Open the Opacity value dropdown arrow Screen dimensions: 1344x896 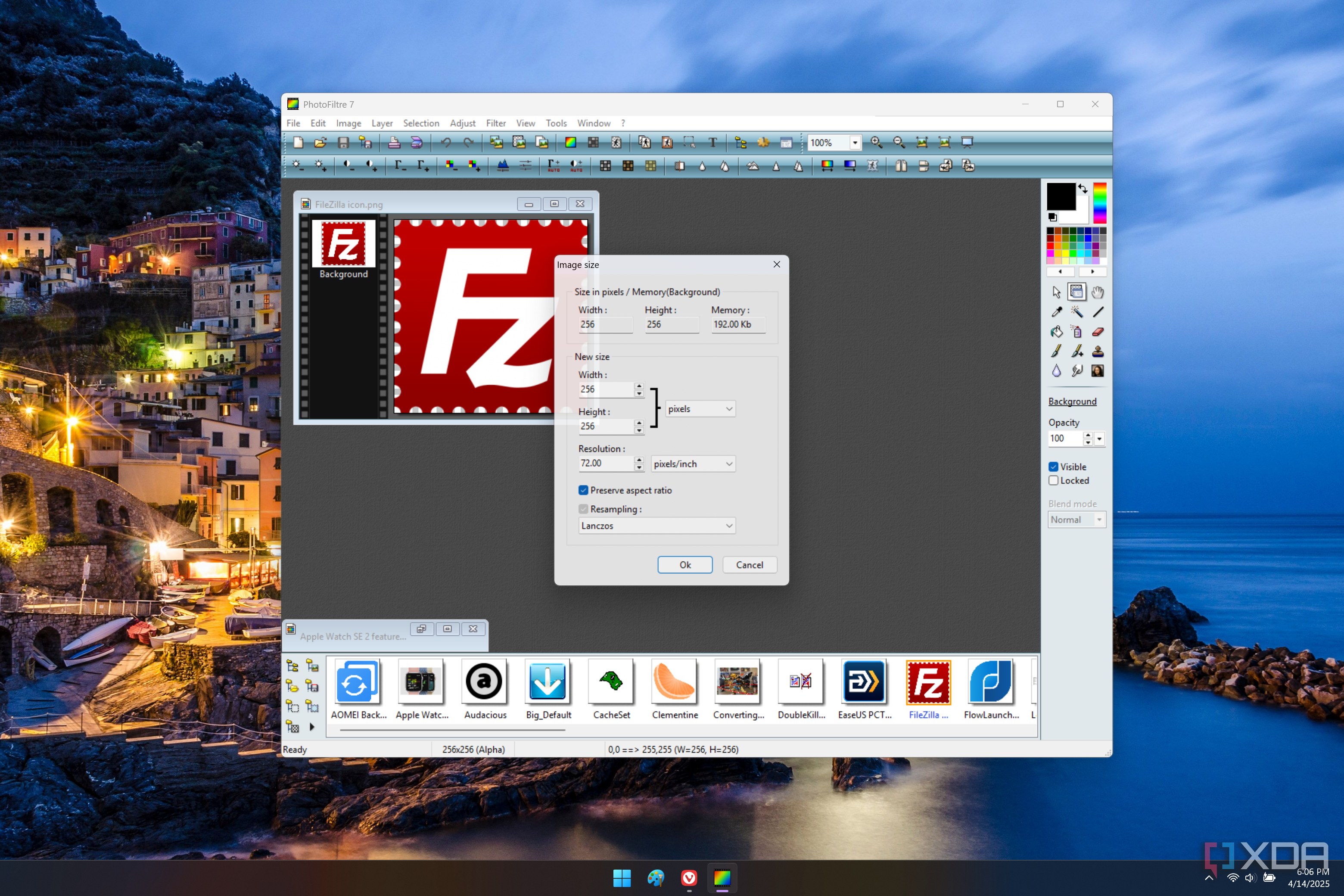click(1099, 438)
